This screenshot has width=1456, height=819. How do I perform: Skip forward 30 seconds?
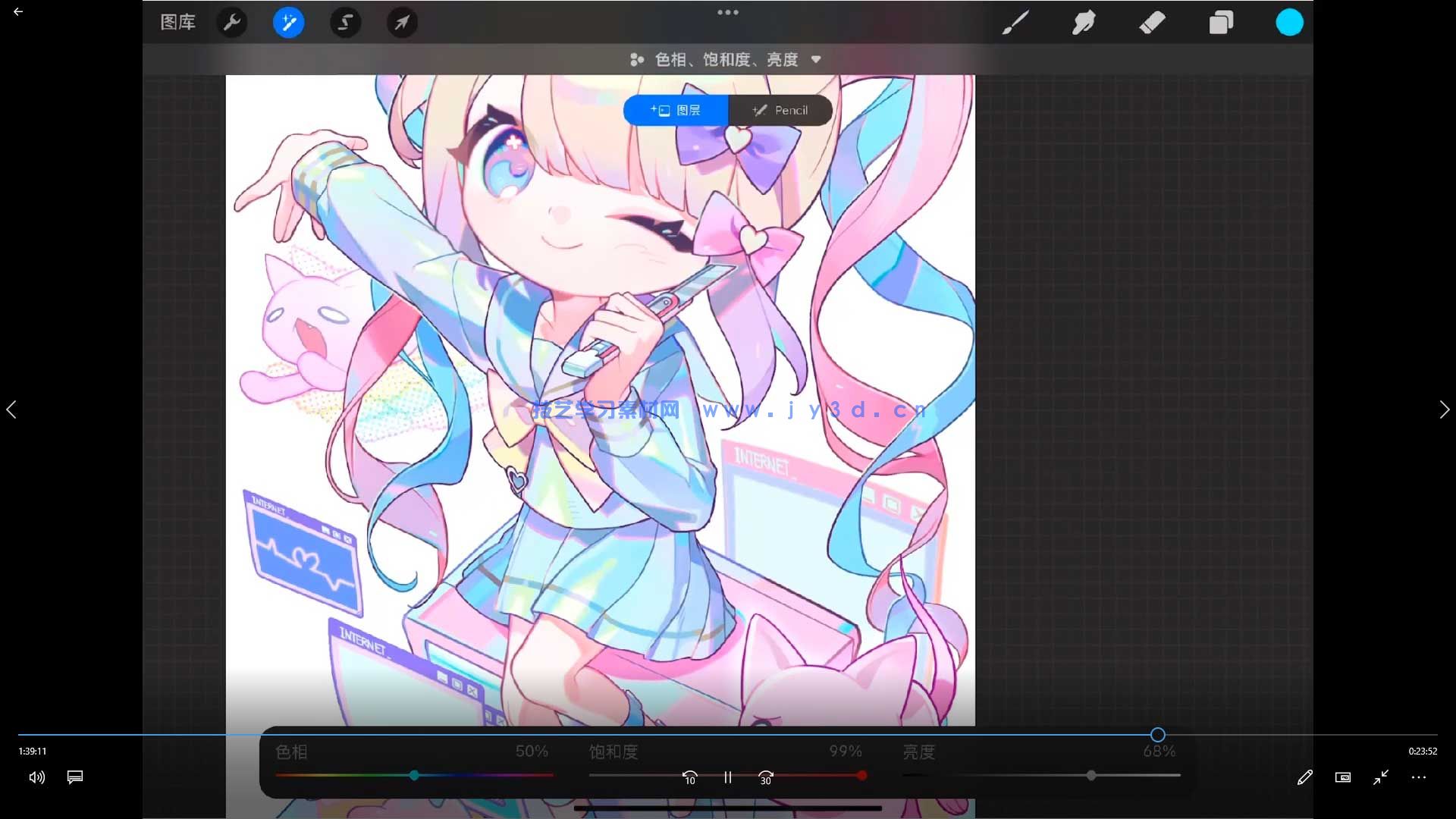(x=766, y=777)
